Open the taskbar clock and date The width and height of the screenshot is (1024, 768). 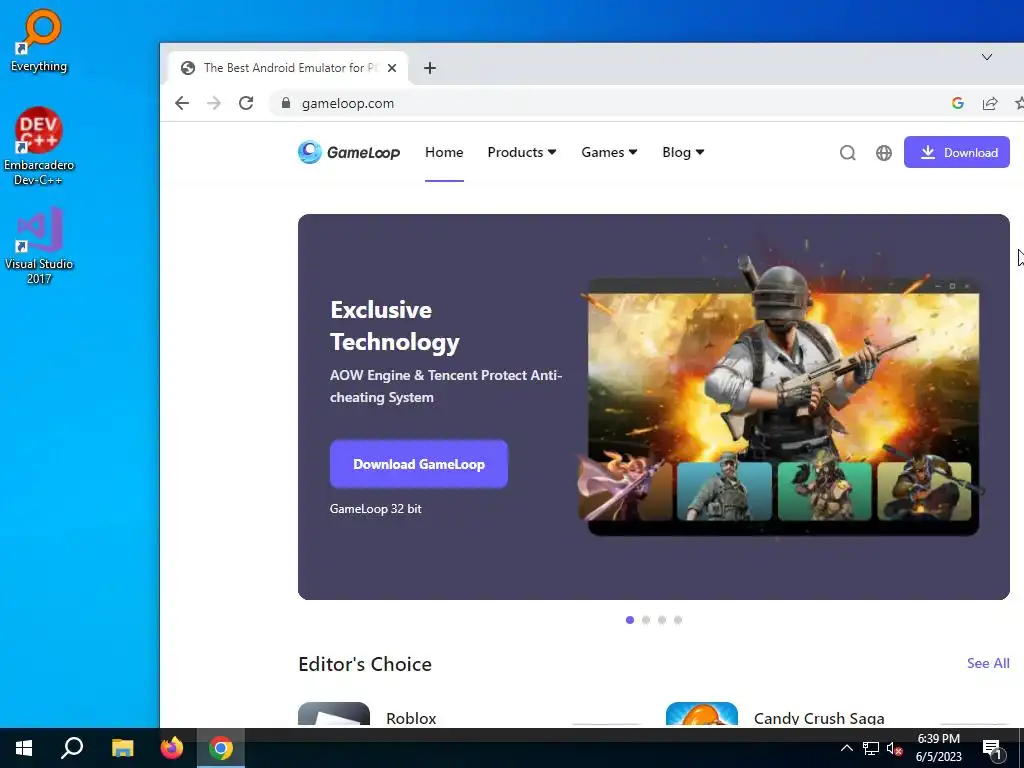[938, 748]
